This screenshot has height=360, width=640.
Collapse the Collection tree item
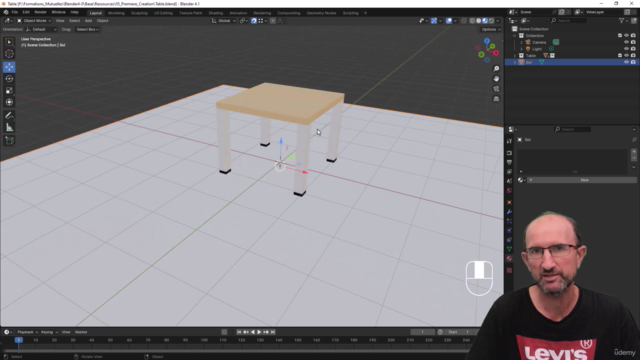[515, 36]
